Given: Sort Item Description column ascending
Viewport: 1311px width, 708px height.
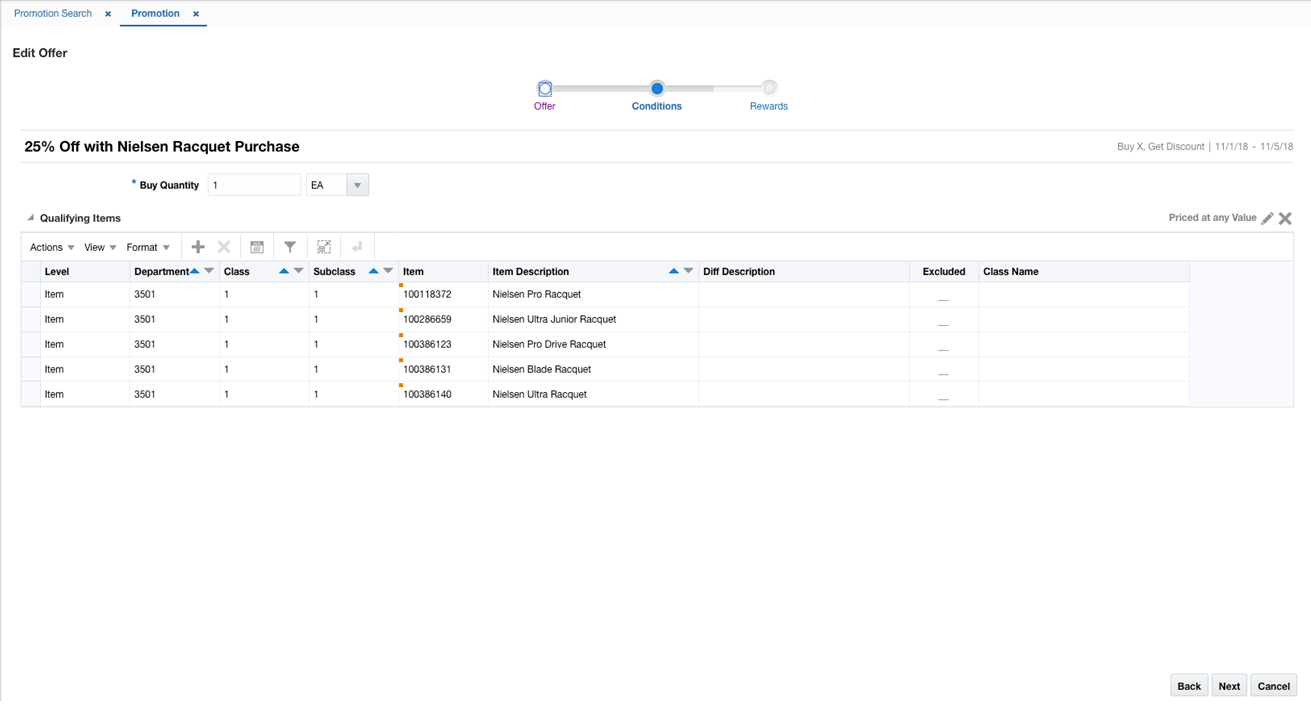Looking at the screenshot, I should [x=674, y=271].
